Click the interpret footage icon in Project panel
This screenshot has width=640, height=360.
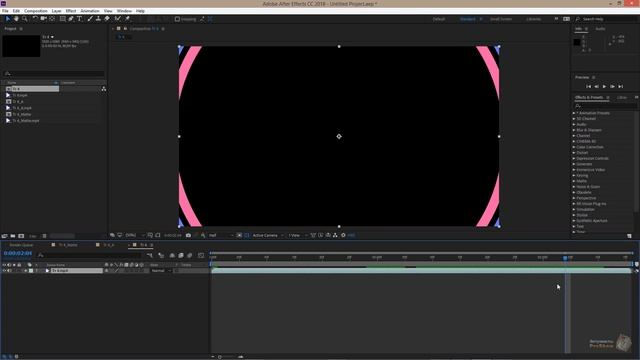[x=4, y=236]
